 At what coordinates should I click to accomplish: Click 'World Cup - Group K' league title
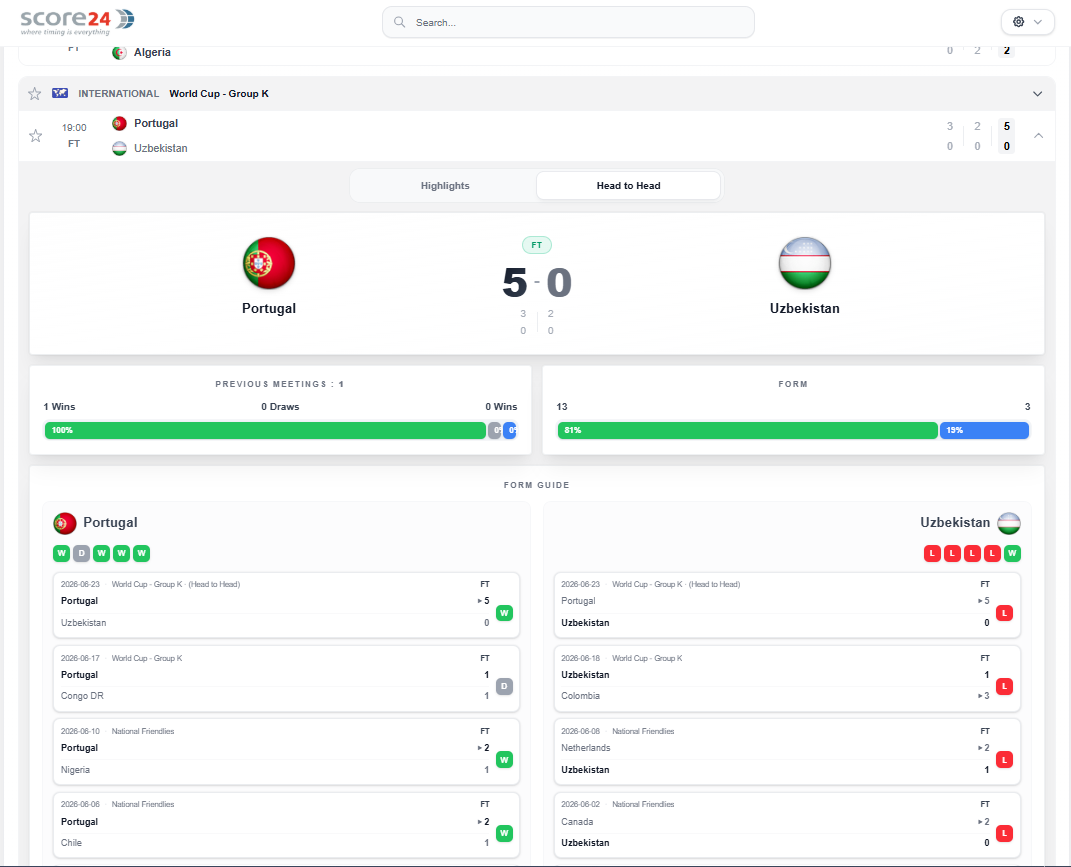[x=219, y=94]
